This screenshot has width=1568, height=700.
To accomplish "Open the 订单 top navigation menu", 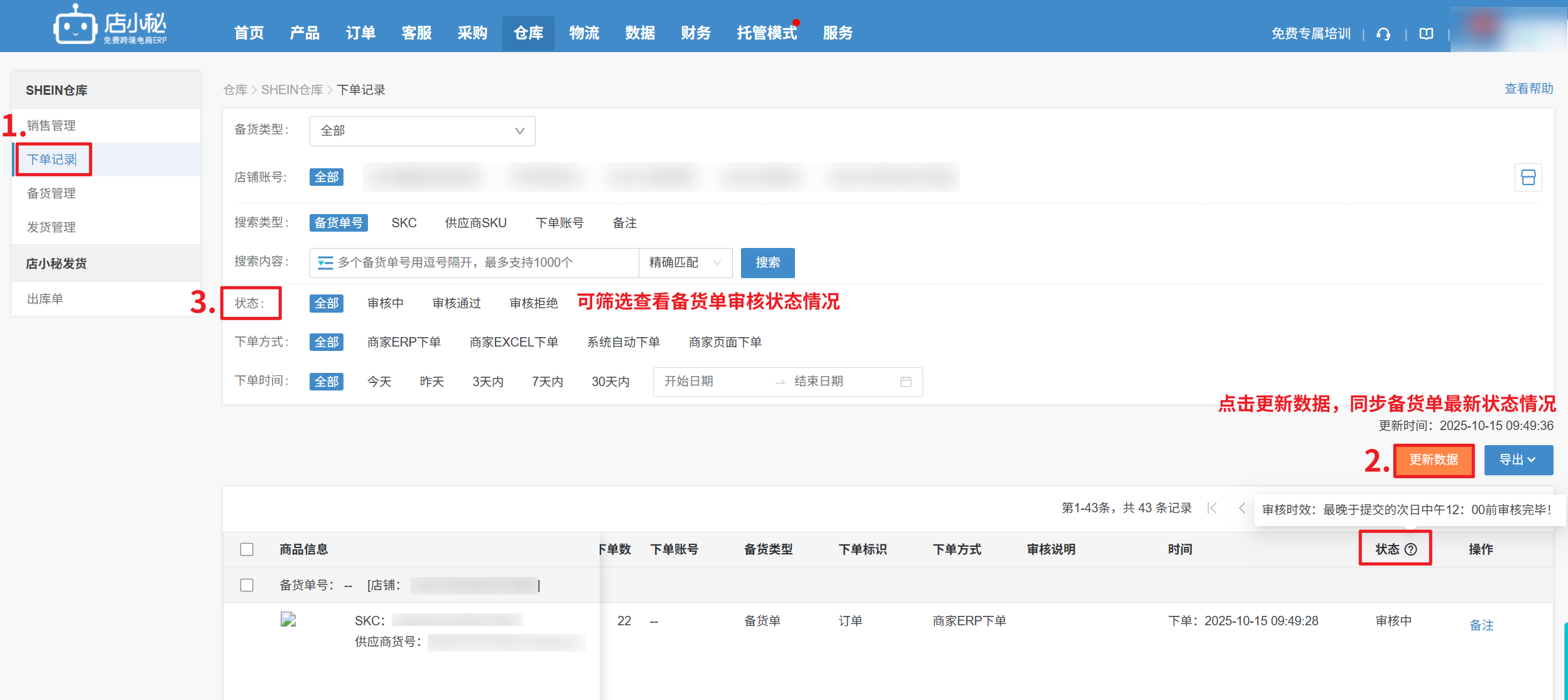I will point(360,33).
